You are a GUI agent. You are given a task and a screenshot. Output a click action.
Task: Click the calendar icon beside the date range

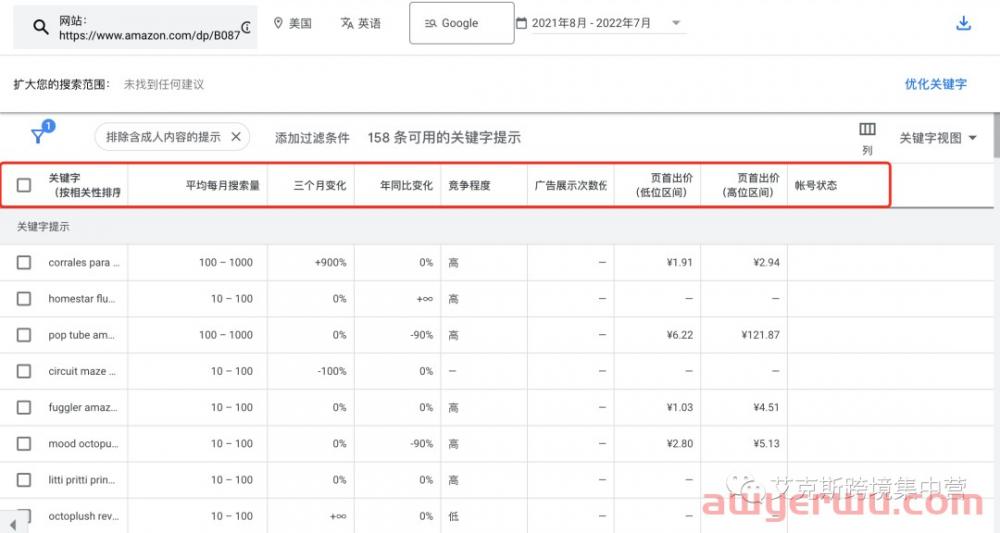click(x=522, y=23)
